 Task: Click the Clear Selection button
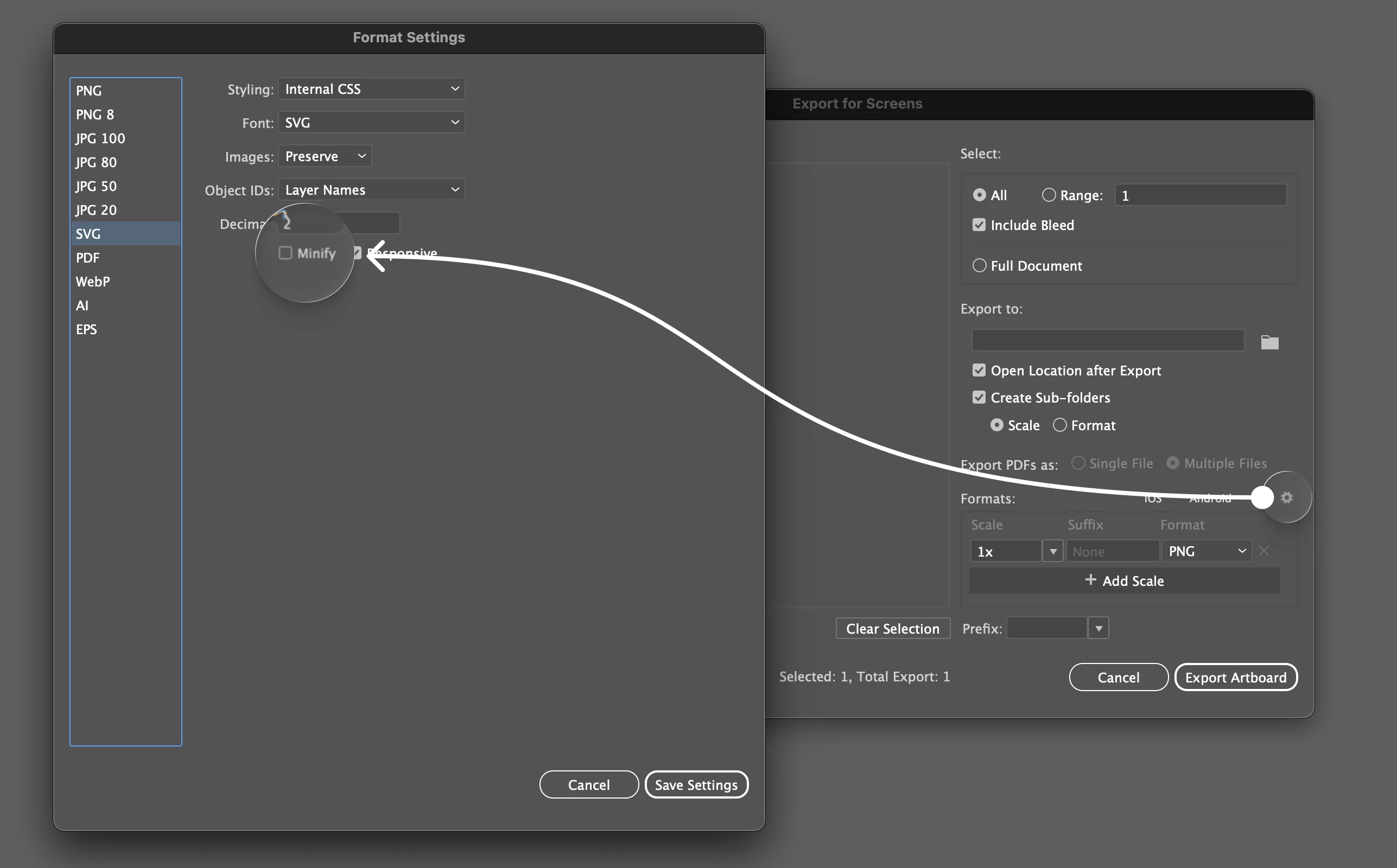(892, 629)
